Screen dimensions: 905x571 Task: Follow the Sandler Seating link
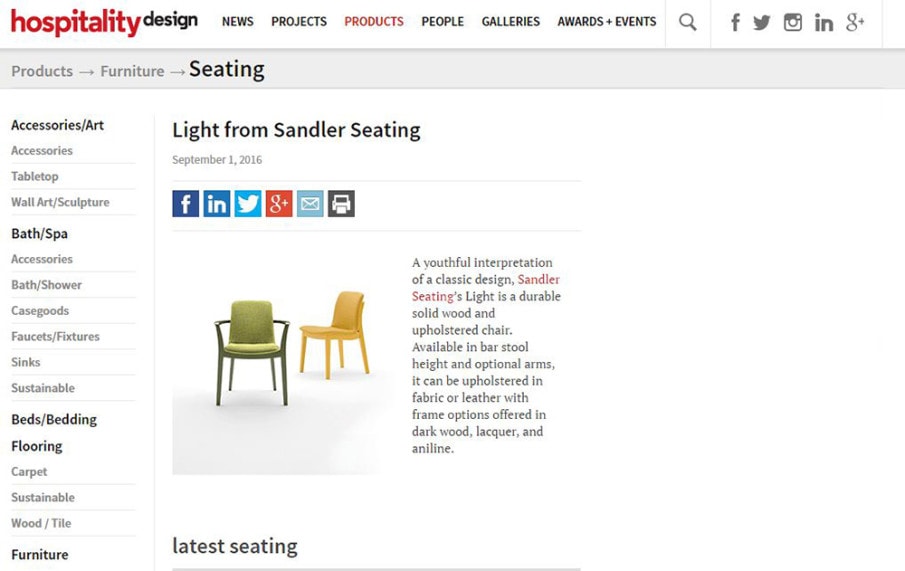(x=538, y=280)
